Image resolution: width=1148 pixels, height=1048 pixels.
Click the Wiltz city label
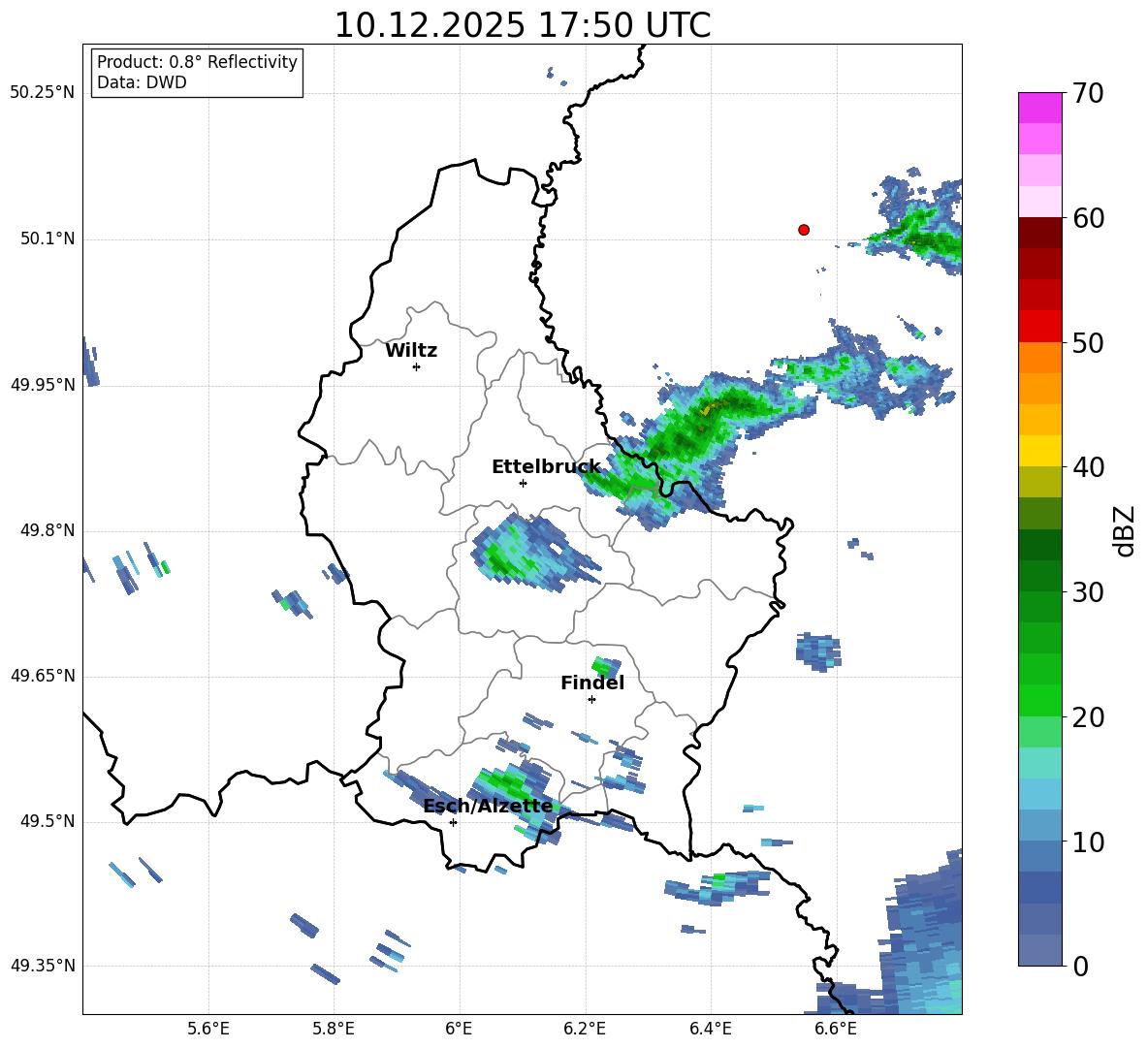(x=411, y=351)
